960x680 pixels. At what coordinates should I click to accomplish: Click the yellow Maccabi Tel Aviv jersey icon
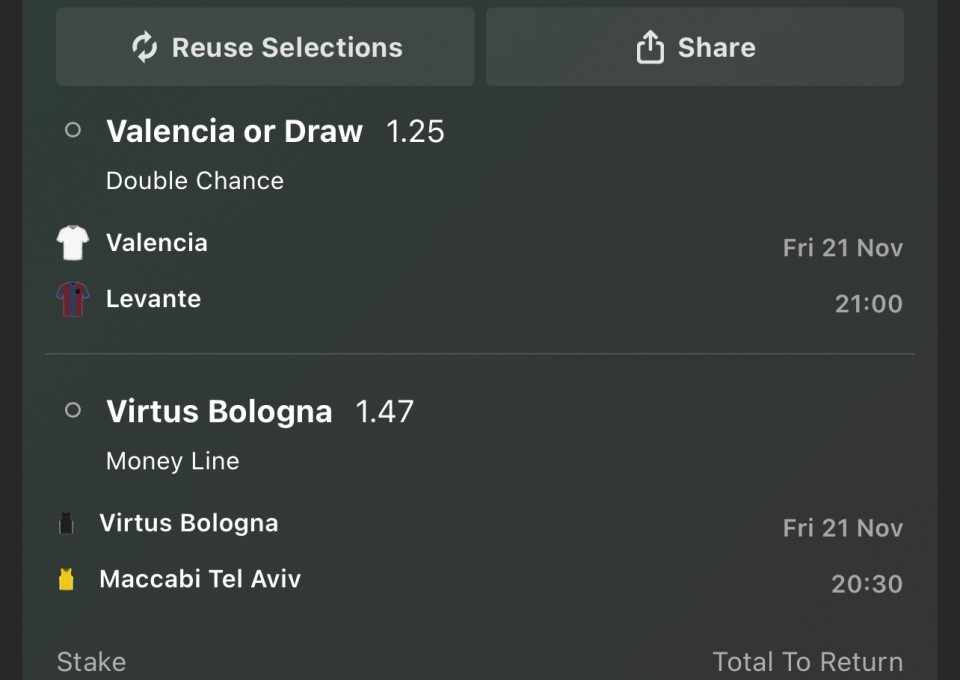[x=66, y=579]
